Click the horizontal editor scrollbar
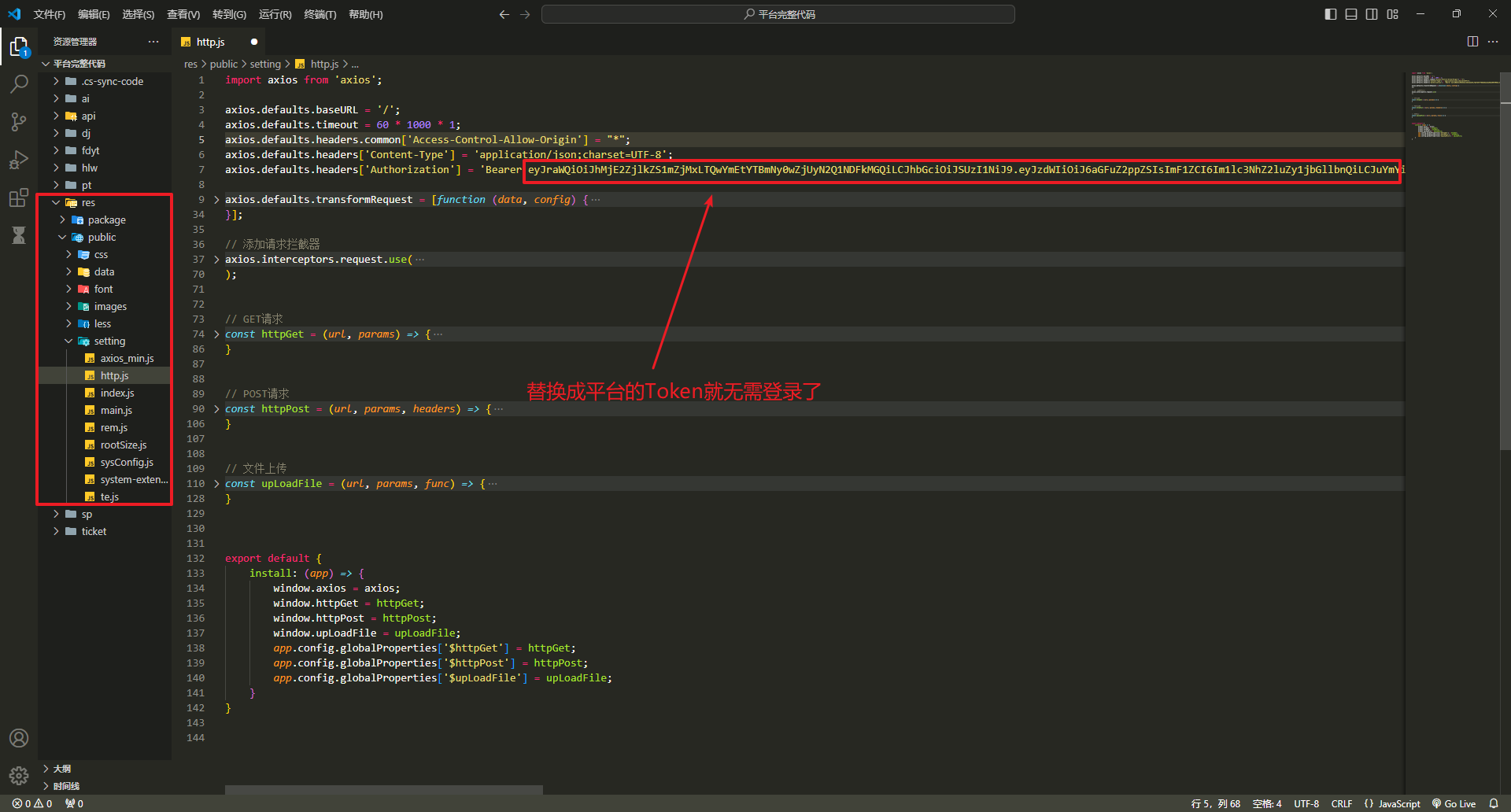The height and width of the screenshot is (812, 1511). 384,789
